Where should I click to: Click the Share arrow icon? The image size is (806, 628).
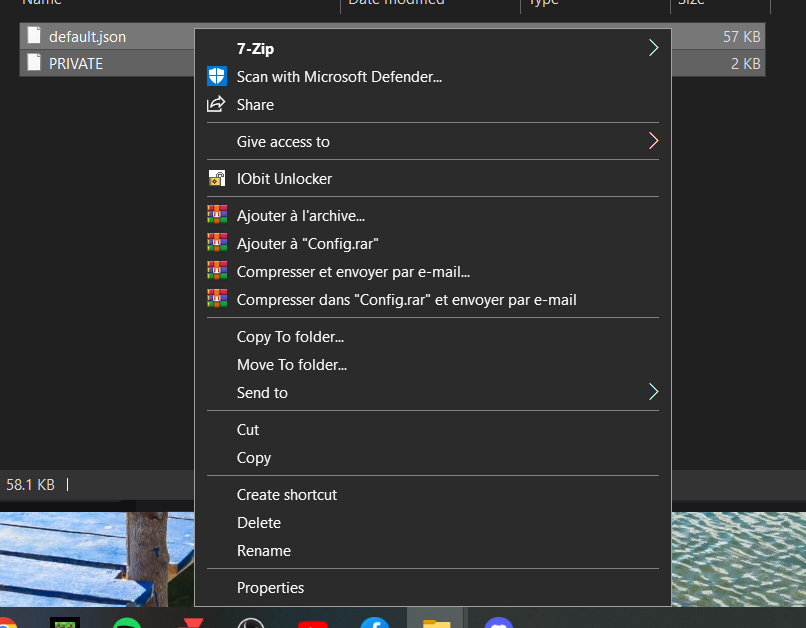coord(216,104)
